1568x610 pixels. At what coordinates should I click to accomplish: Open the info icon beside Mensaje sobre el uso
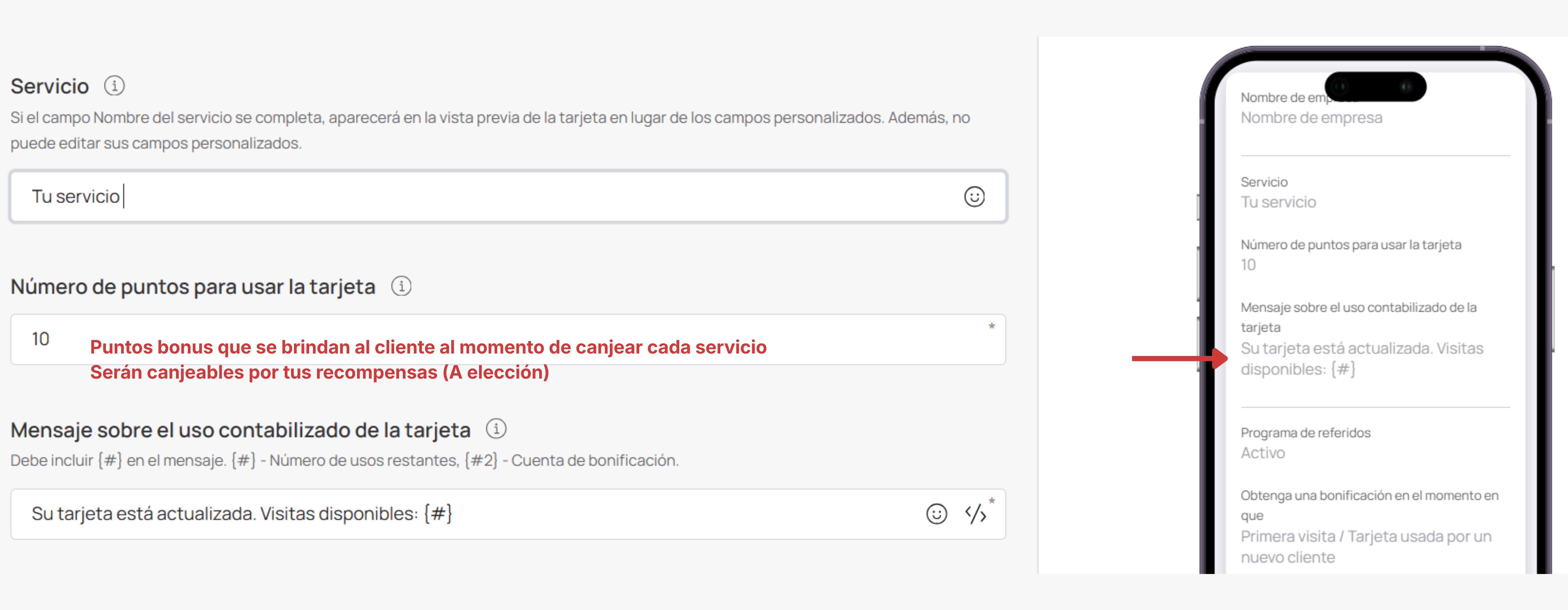(x=496, y=429)
